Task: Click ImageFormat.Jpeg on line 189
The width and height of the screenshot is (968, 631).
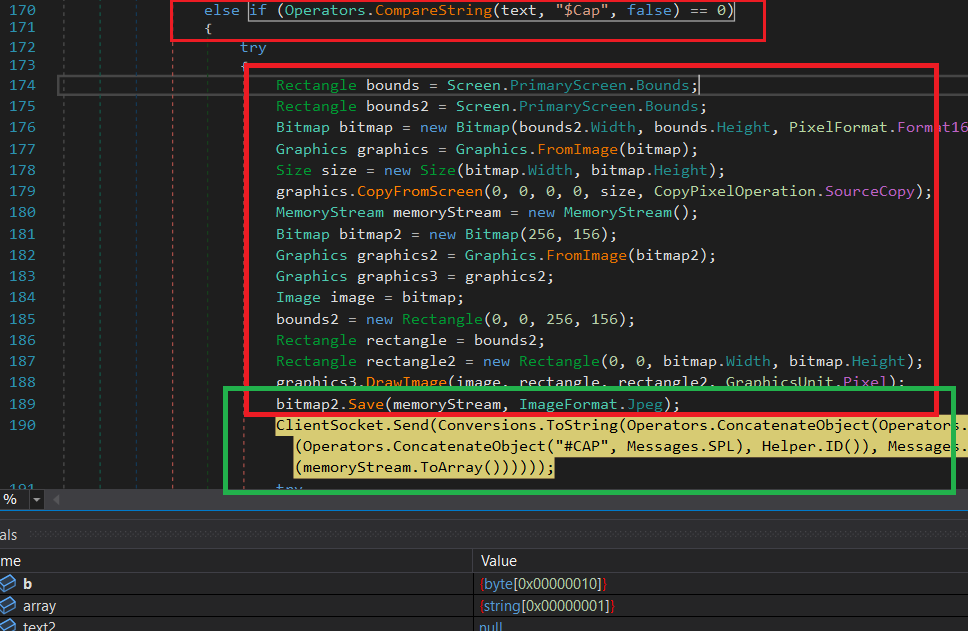Action: click(x=591, y=404)
